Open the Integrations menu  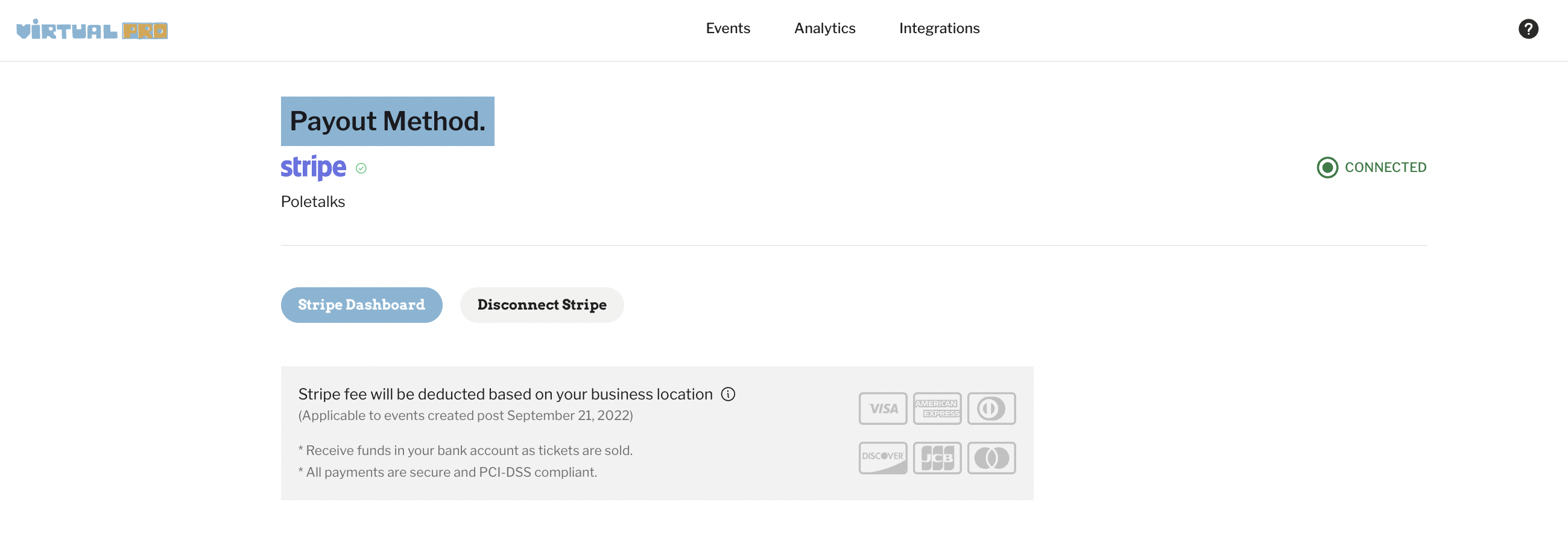pyautogui.click(x=938, y=28)
